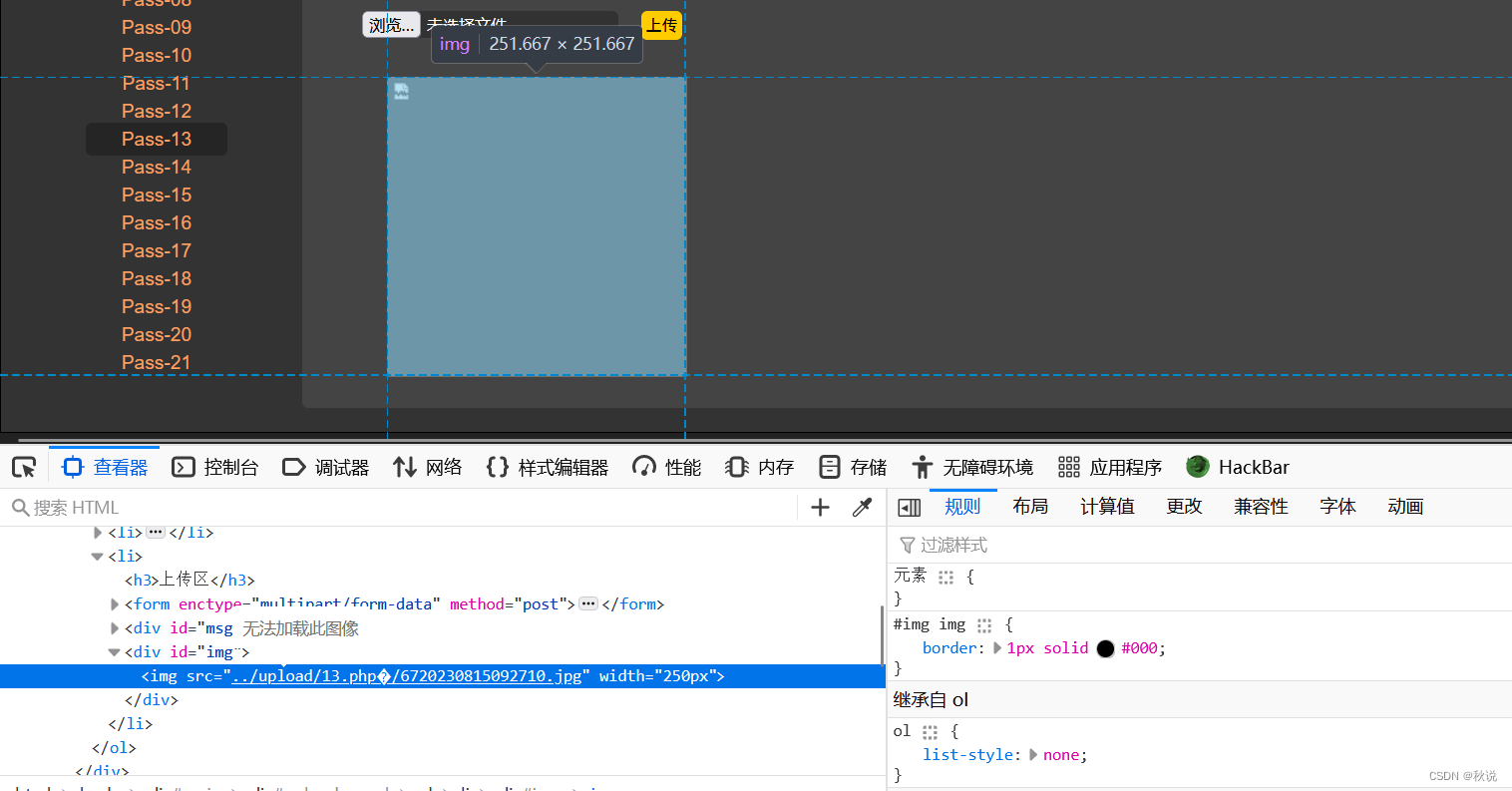Open Pass-11 in sidebar
This screenshot has width=1512, height=791.
(157, 83)
